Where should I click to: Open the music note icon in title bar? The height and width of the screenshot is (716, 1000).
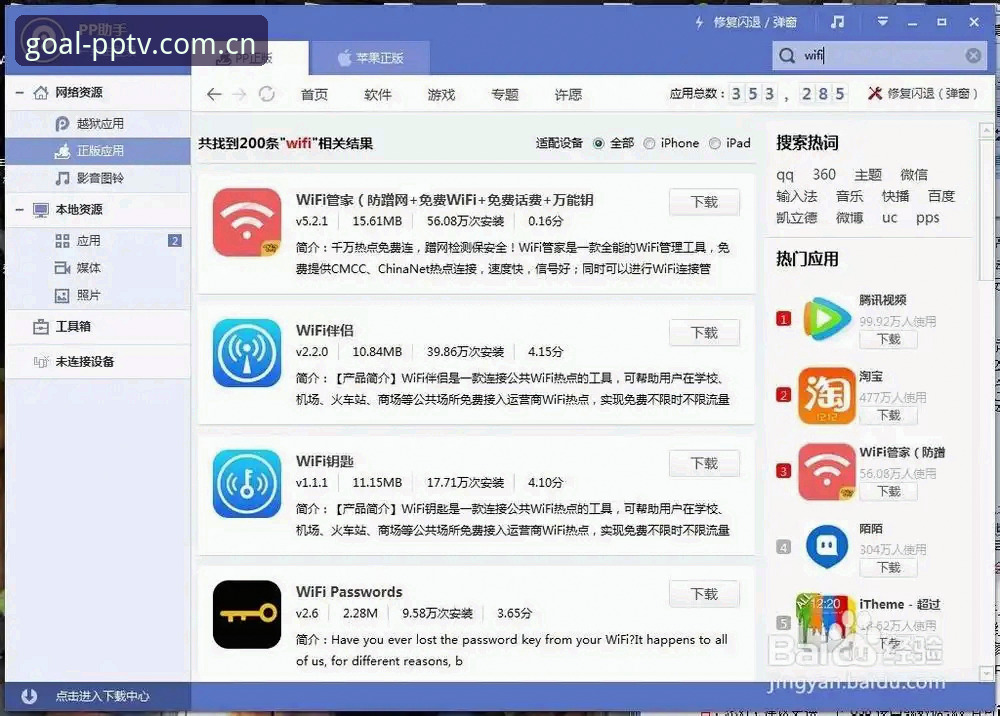point(837,22)
